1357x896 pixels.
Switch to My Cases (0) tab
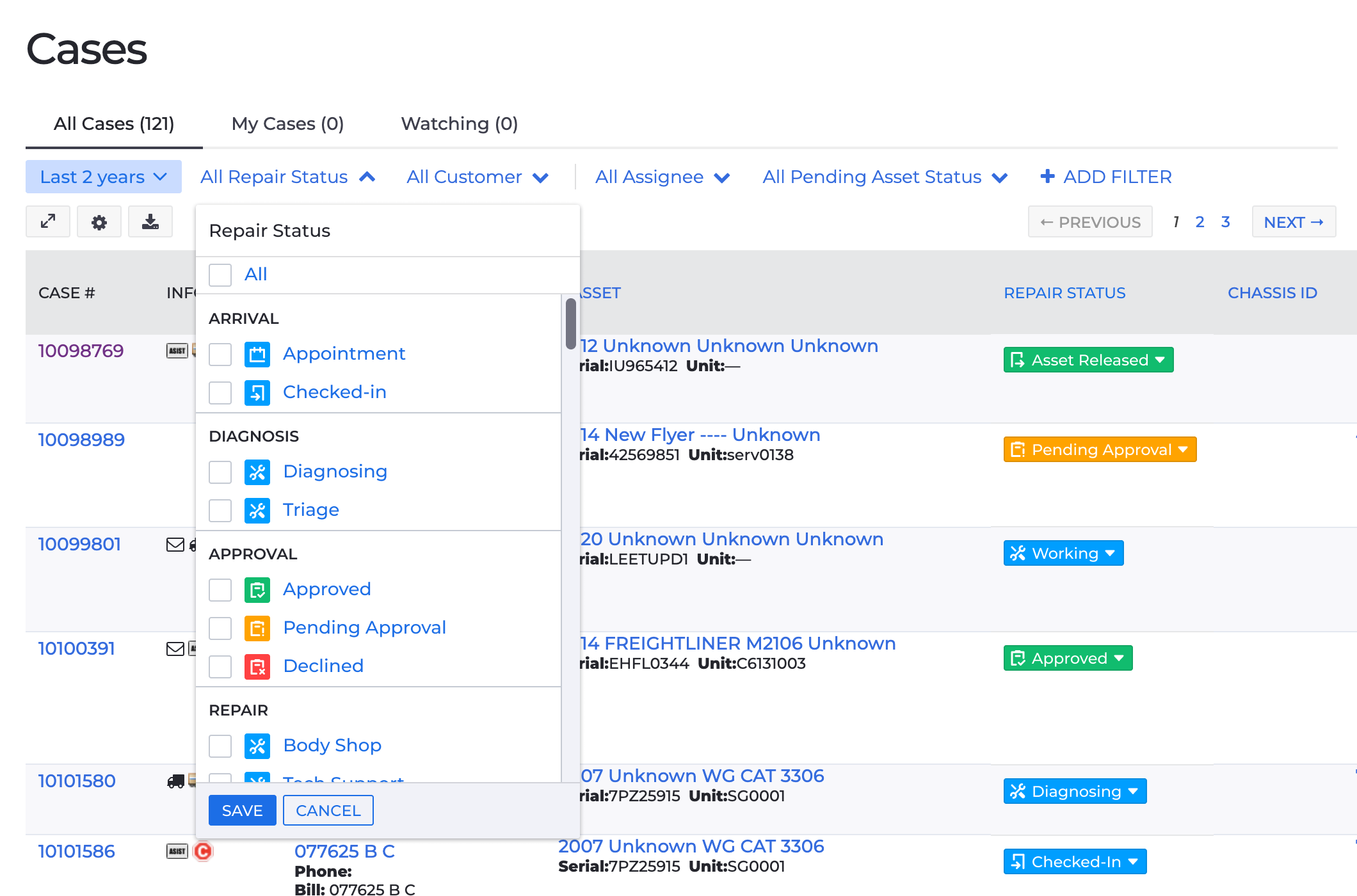tap(287, 124)
